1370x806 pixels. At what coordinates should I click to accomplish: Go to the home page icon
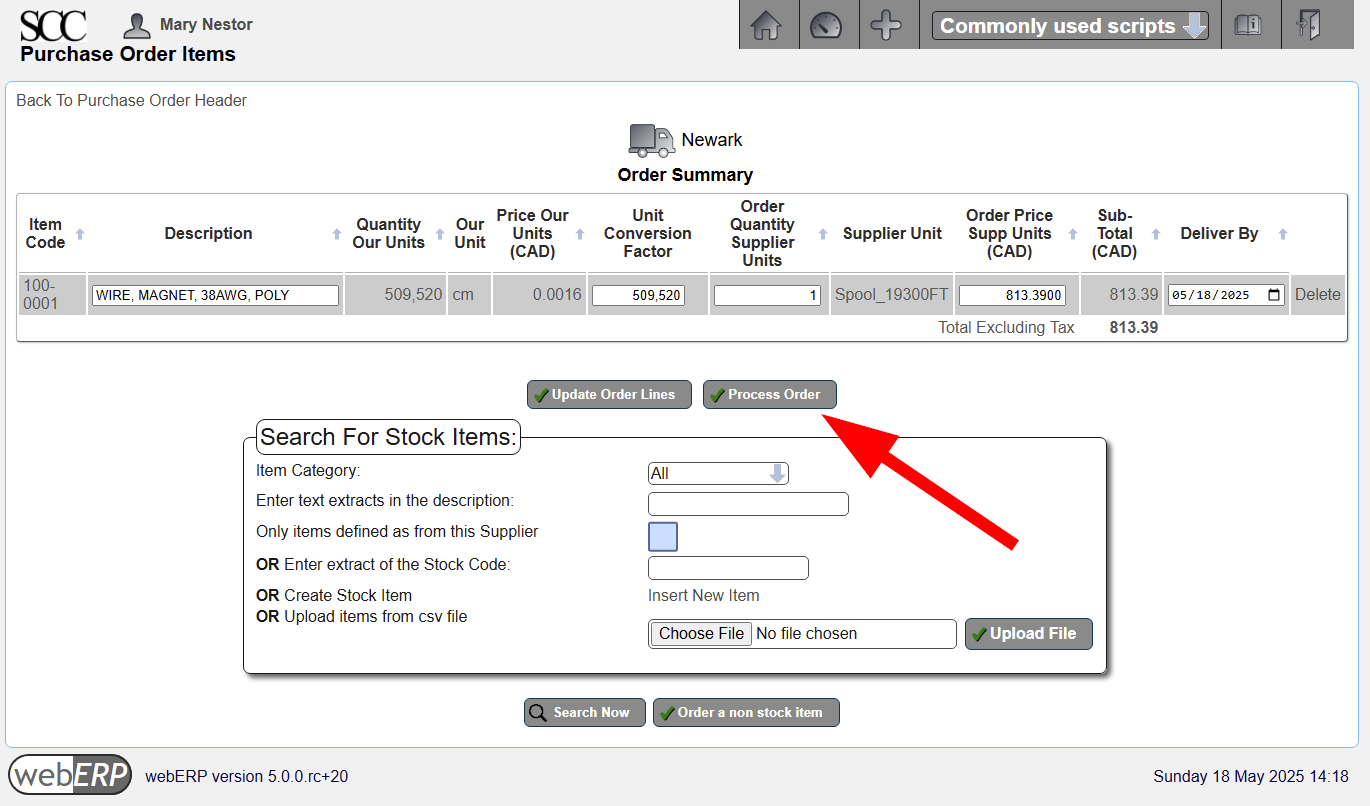point(766,25)
